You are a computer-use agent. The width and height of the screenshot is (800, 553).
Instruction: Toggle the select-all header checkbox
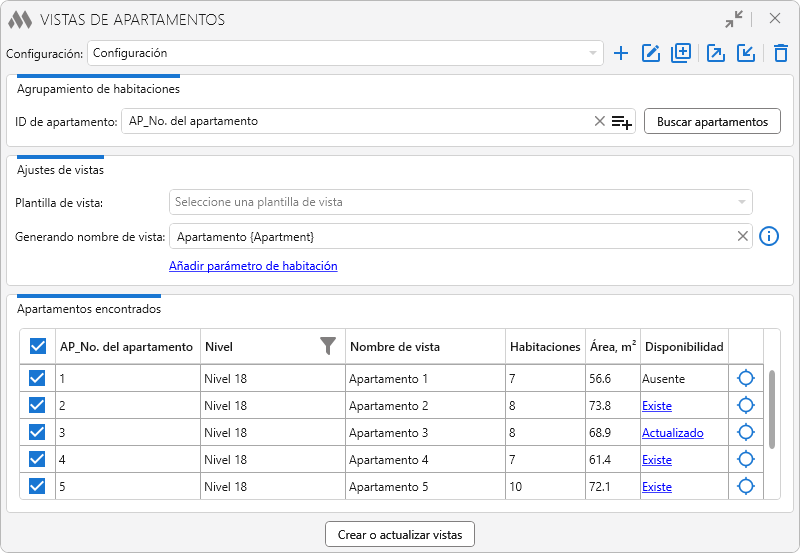click(x=38, y=346)
